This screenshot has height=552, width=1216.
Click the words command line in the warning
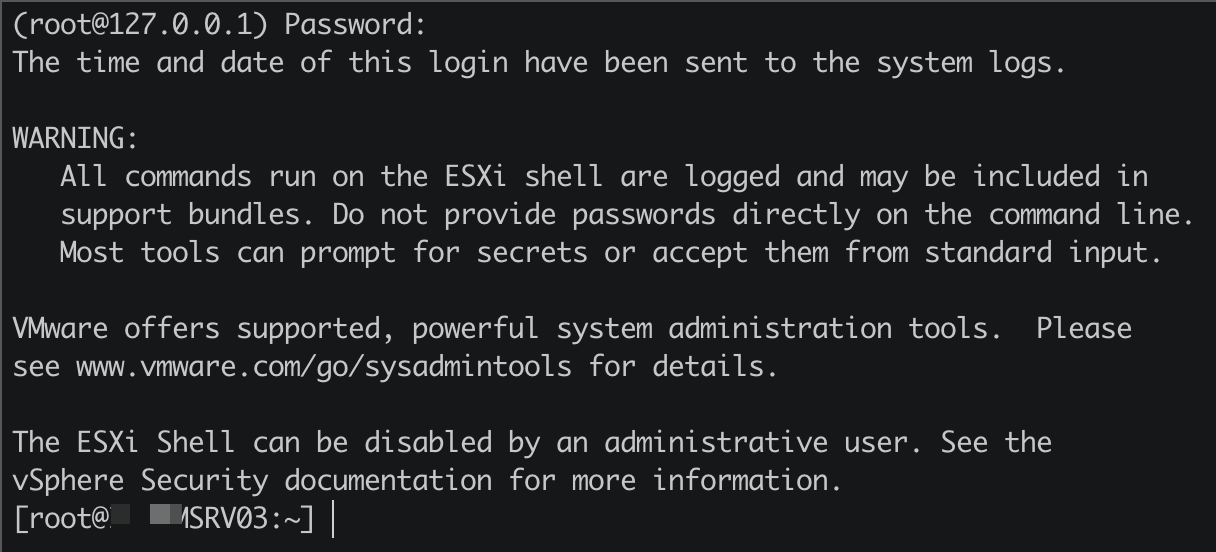click(x=1092, y=214)
